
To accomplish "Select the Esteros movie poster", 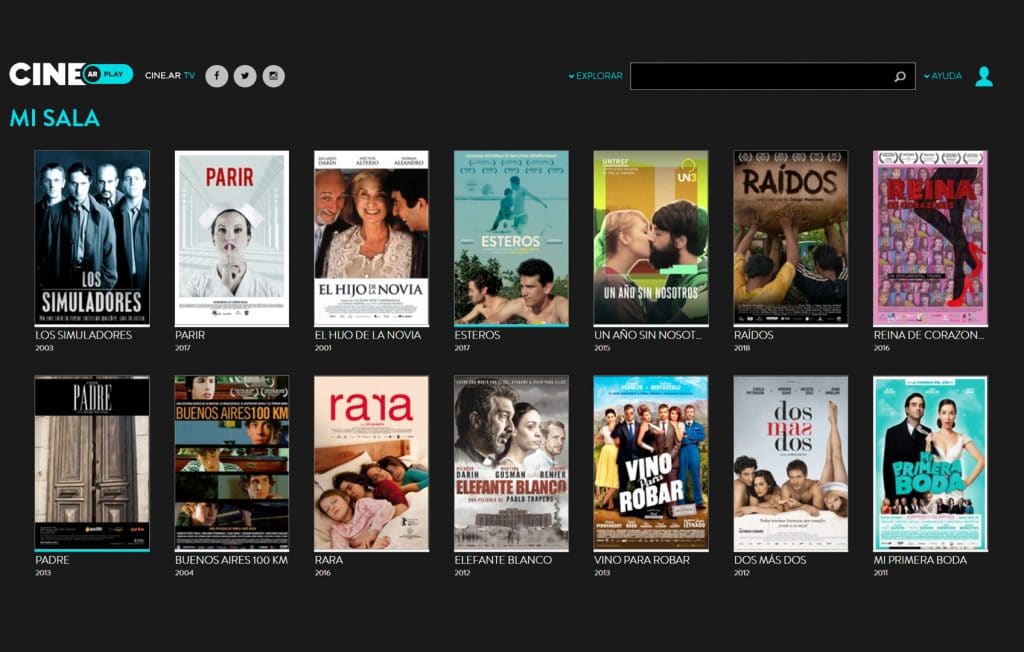I will [x=511, y=238].
